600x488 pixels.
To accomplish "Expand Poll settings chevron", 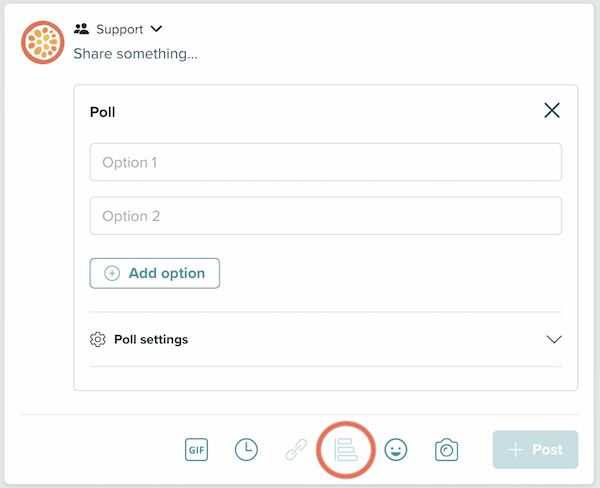I will (x=554, y=339).
